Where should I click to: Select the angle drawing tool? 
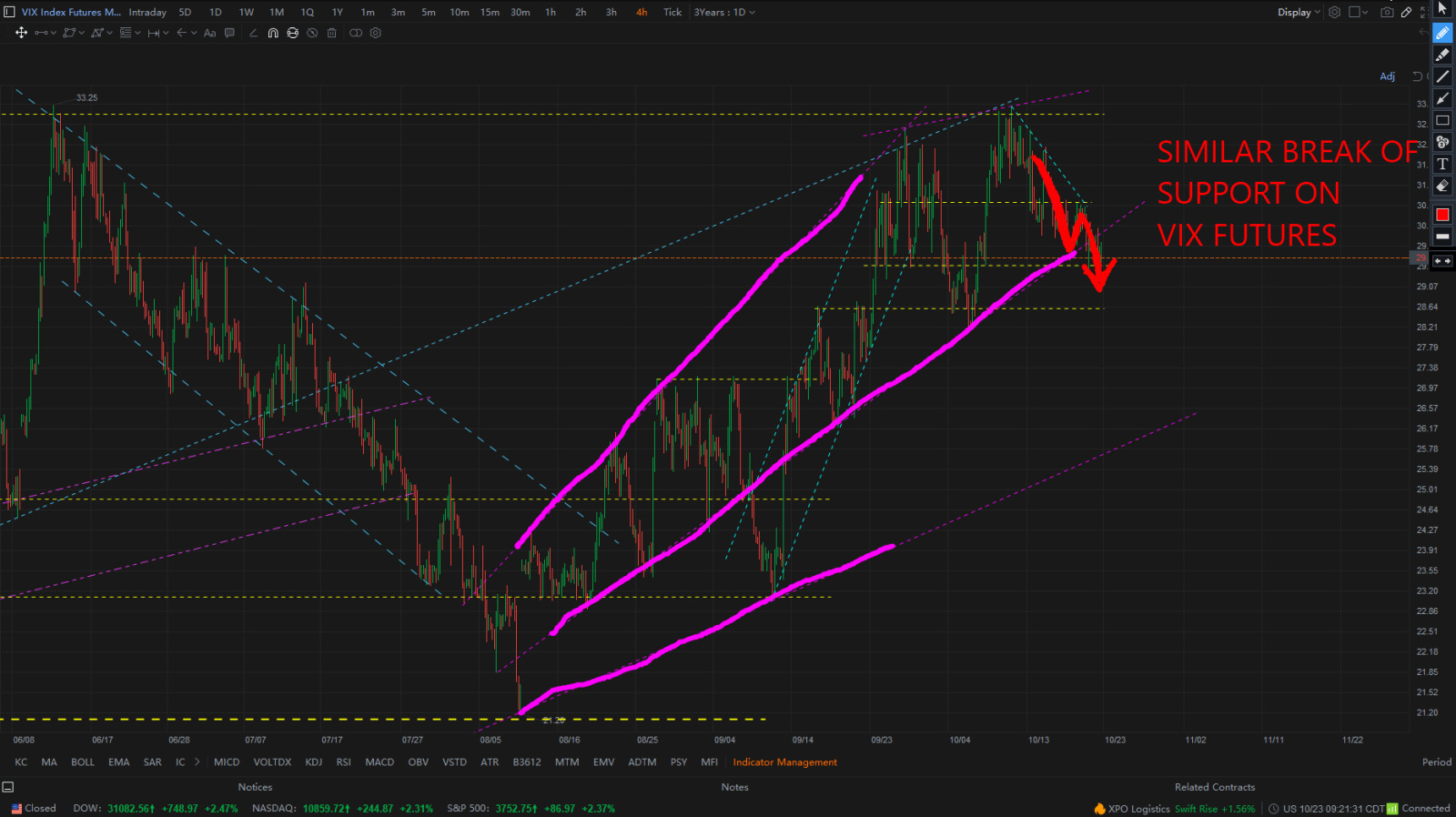click(x=253, y=33)
